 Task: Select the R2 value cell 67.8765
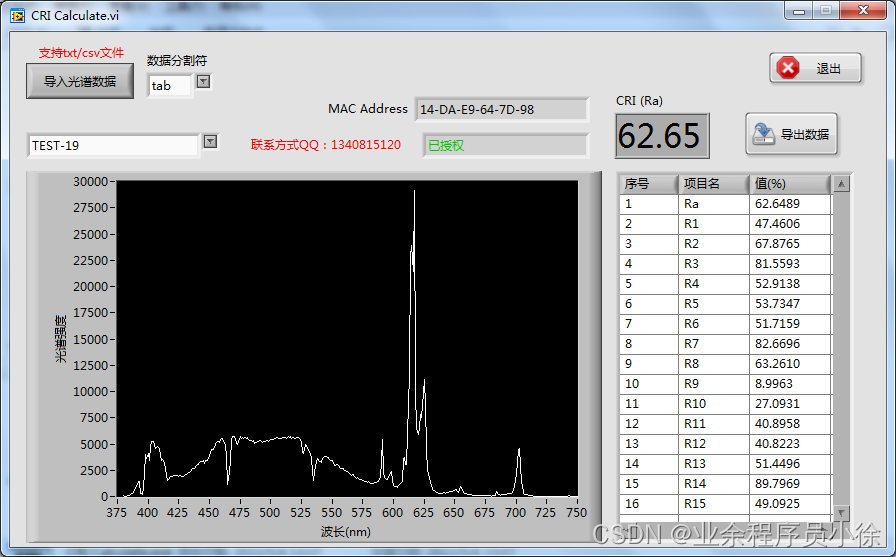[790, 244]
